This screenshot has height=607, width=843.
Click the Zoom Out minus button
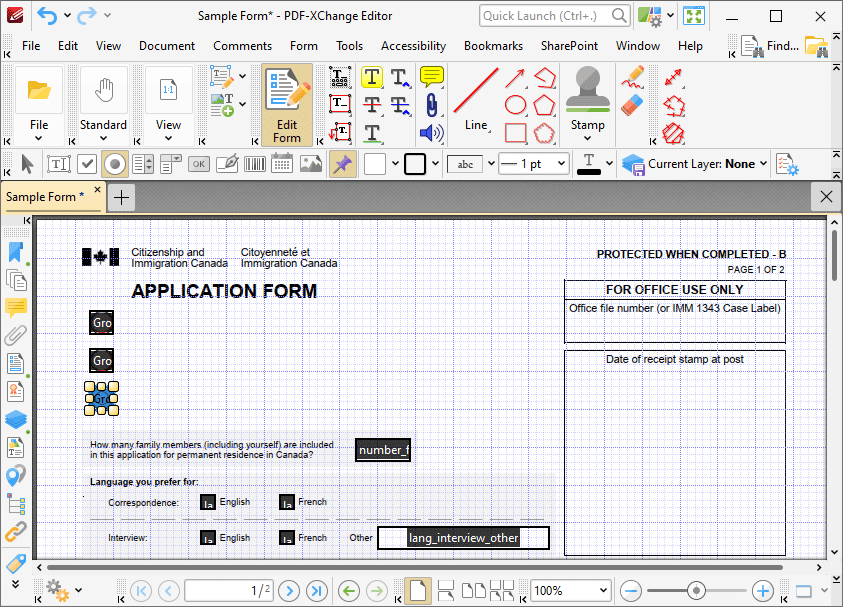tap(631, 591)
